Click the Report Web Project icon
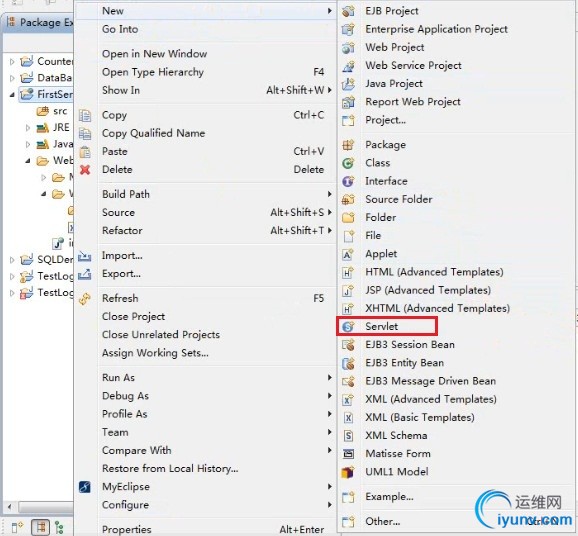The width and height of the screenshot is (578, 536). pos(348,102)
